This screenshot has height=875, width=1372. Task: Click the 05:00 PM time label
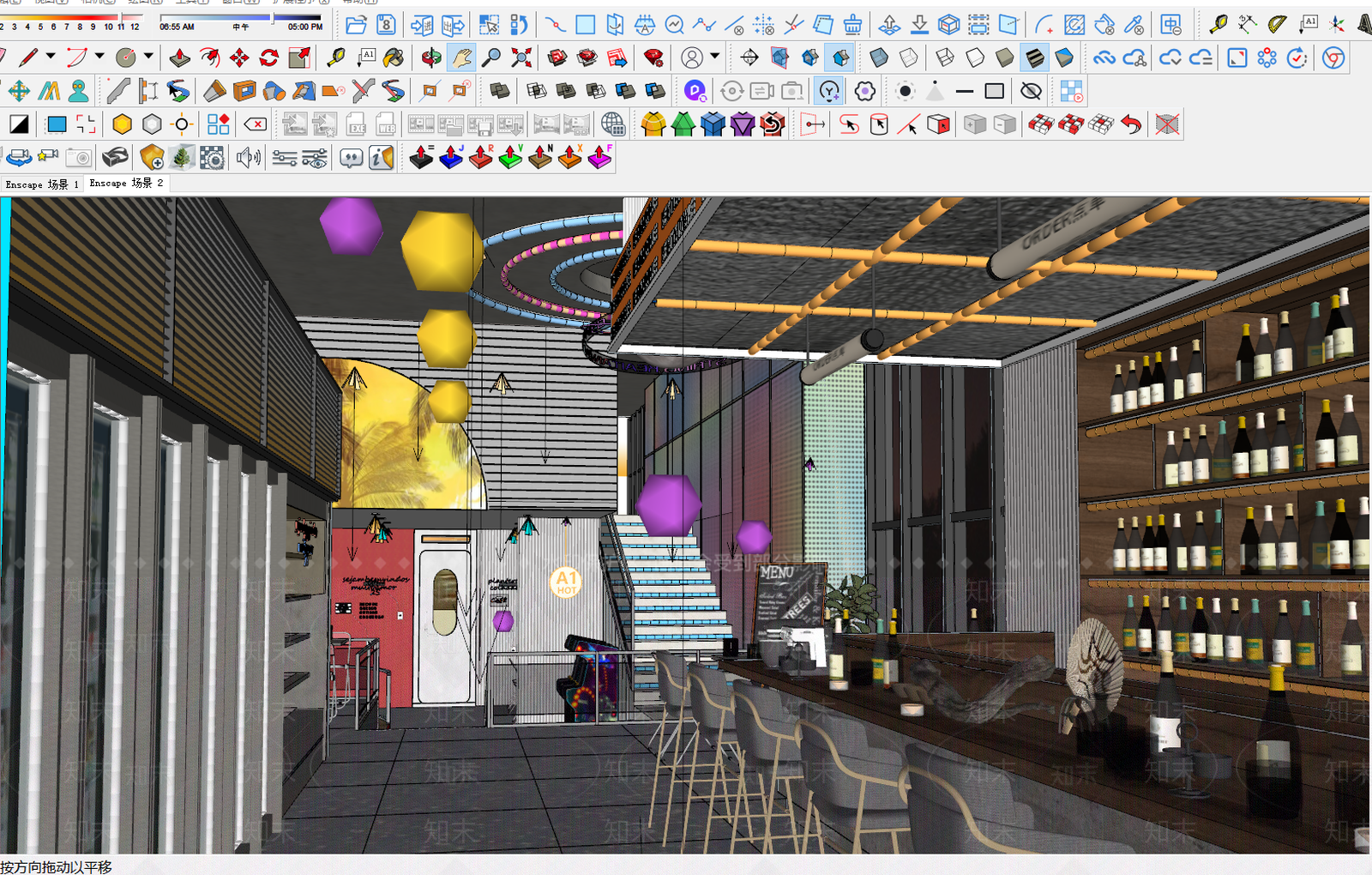[305, 27]
